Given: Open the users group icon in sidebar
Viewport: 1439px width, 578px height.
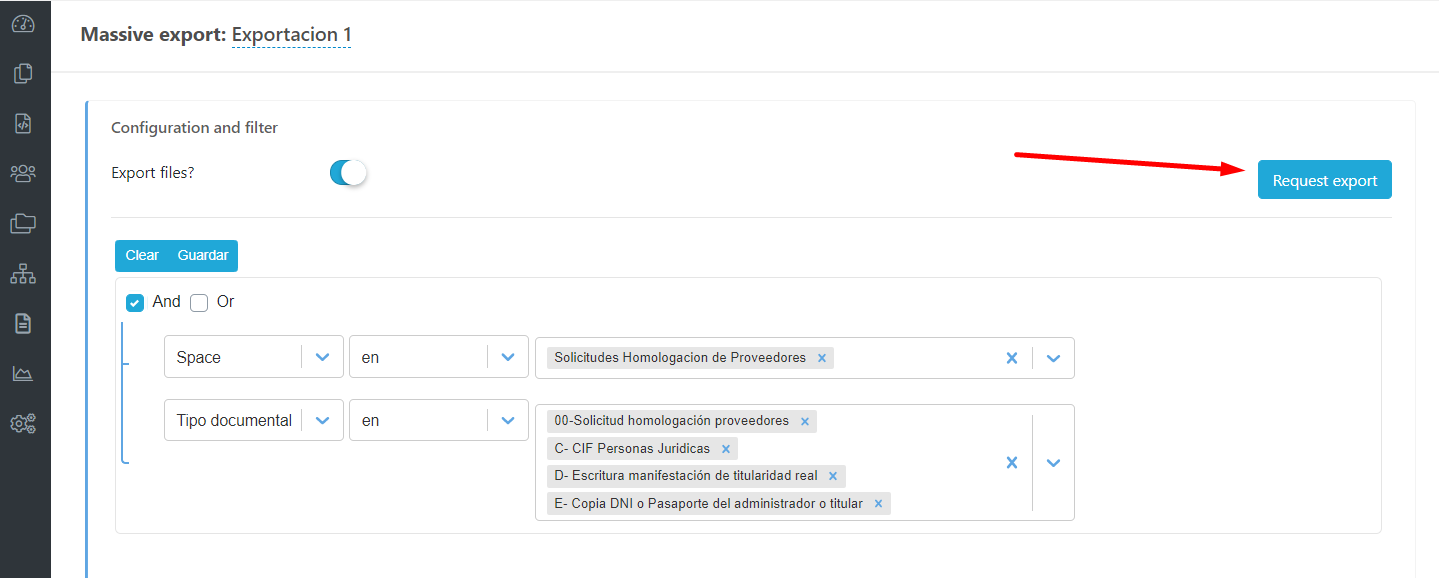Looking at the screenshot, I should (x=23, y=173).
